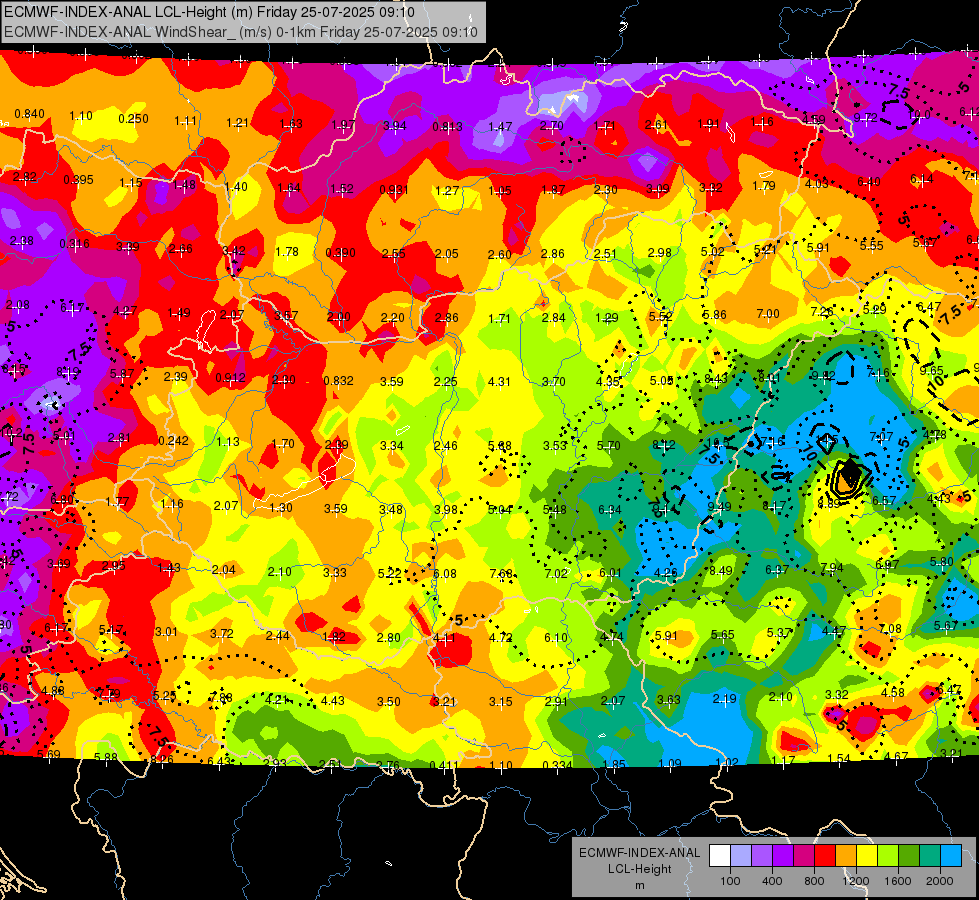Click the wind shear value 0.912
Image resolution: width=979 pixels, height=900 pixels.
[230, 378]
